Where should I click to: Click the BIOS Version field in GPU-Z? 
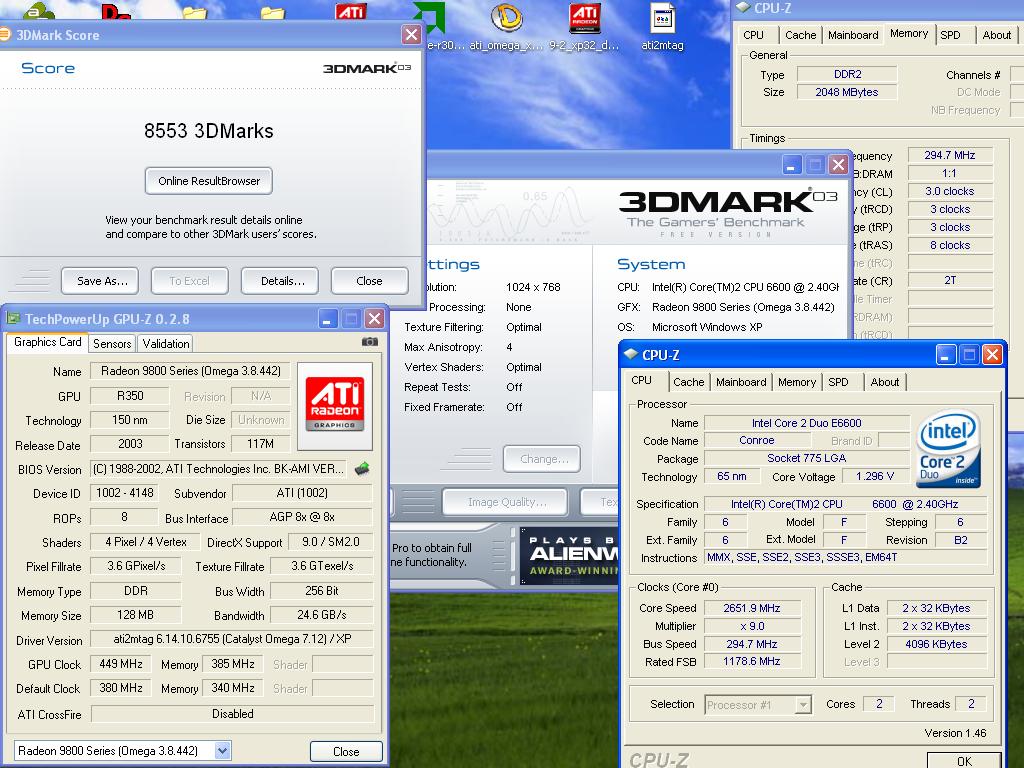(219, 469)
